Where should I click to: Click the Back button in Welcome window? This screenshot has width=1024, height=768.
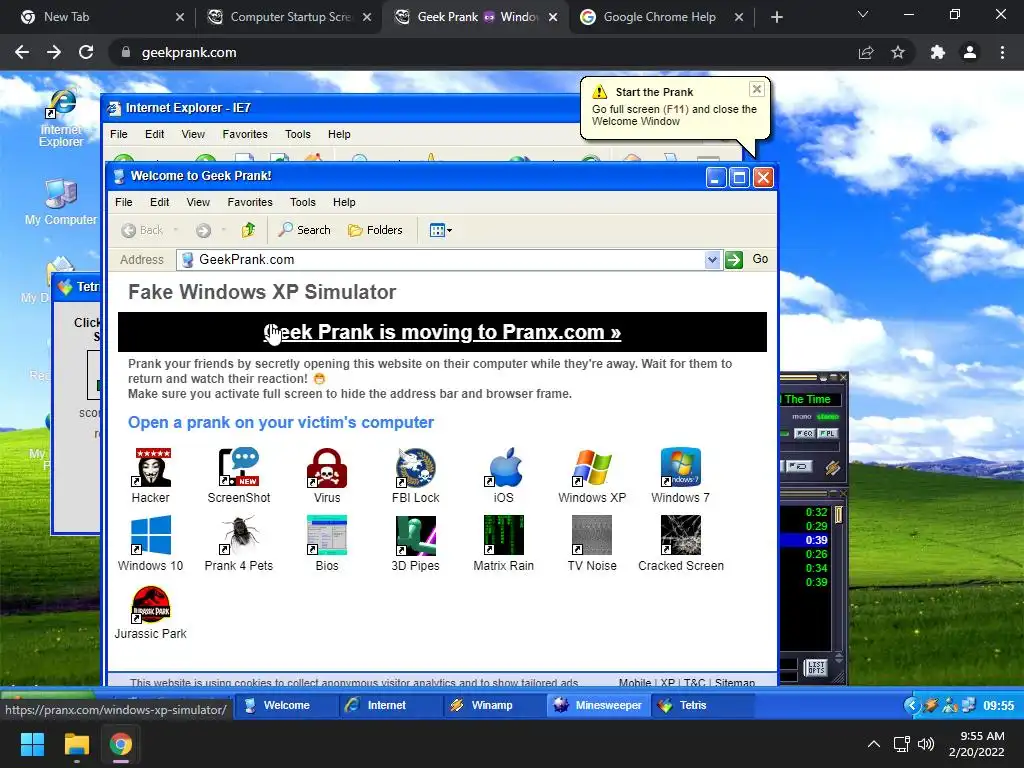(142, 230)
